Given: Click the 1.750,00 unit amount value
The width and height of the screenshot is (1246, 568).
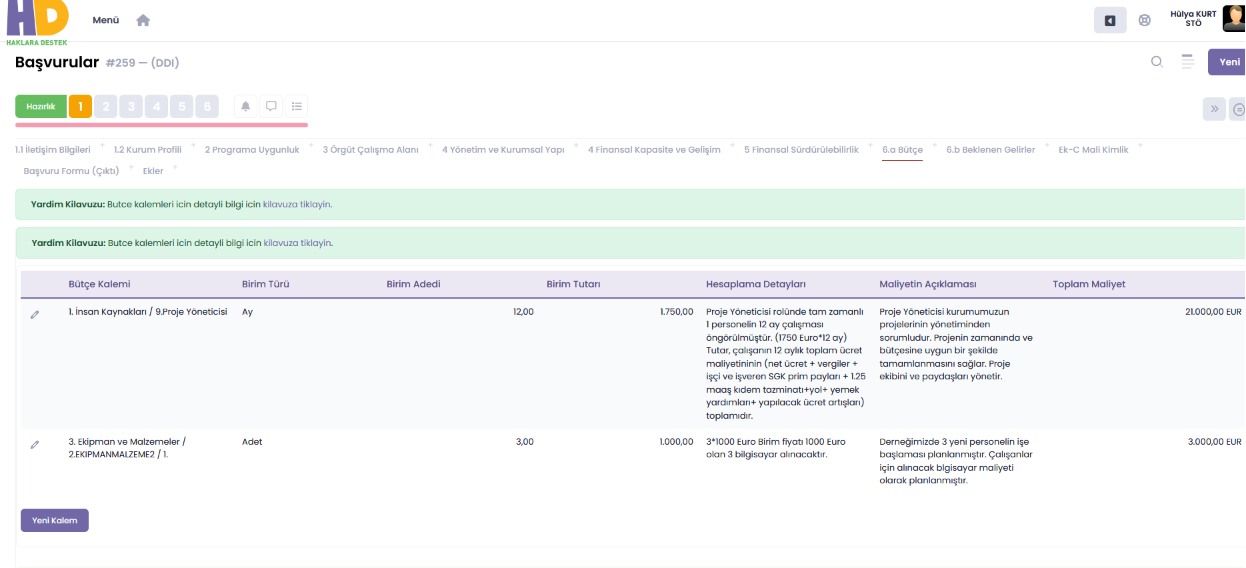Looking at the screenshot, I should (x=677, y=312).
